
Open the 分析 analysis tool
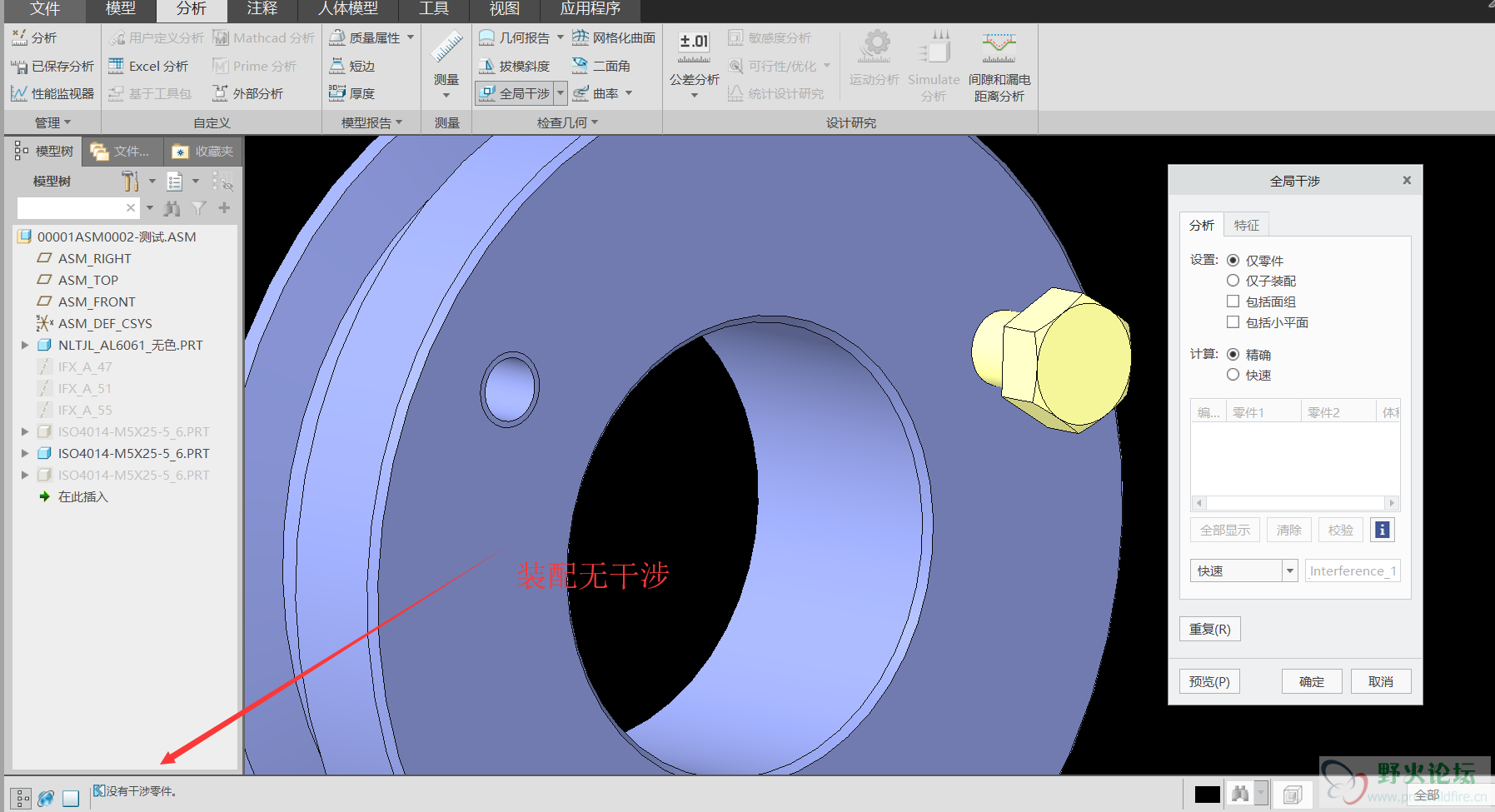[x=33, y=38]
